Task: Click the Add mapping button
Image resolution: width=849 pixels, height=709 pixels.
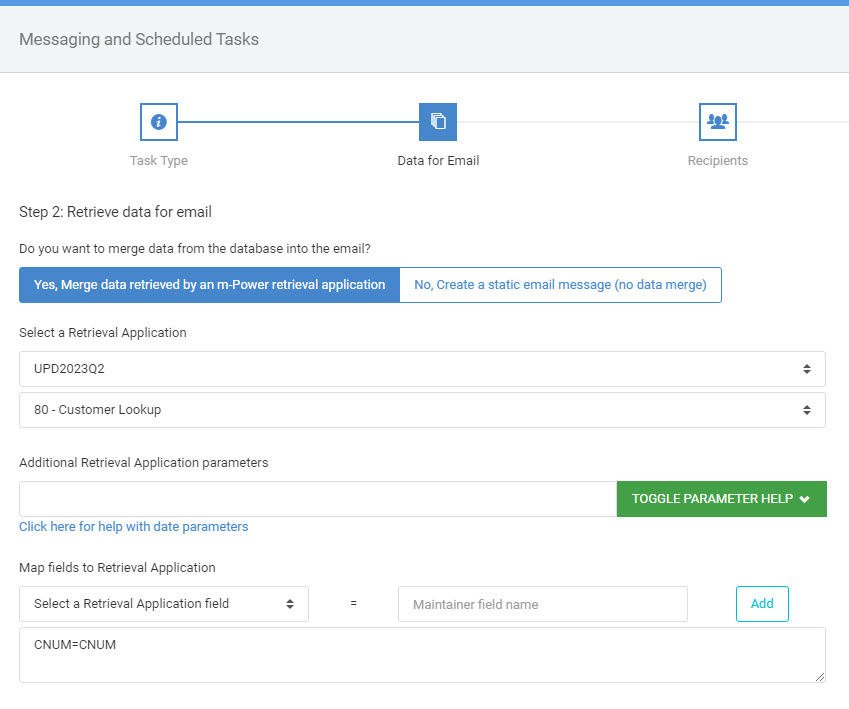Action: (762, 604)
